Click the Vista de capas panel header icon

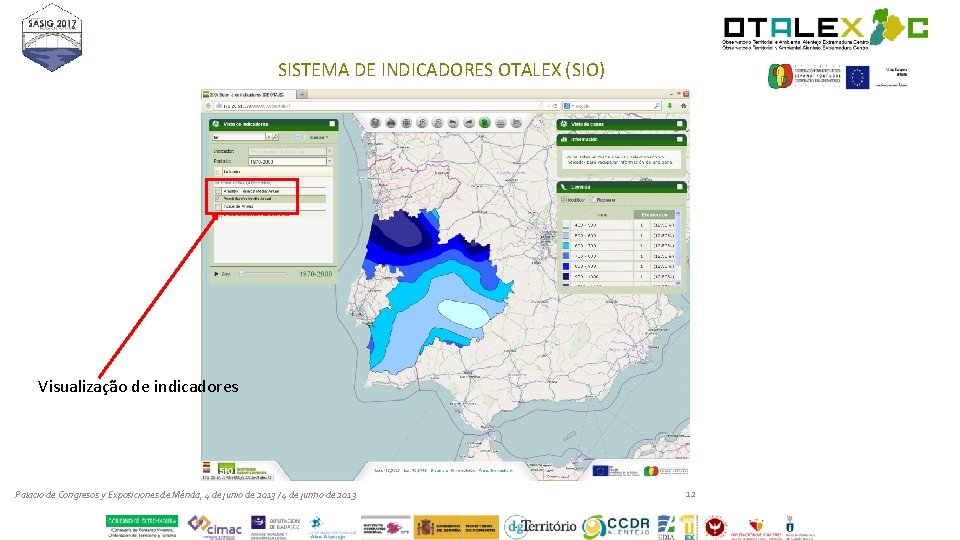(564, 124)
